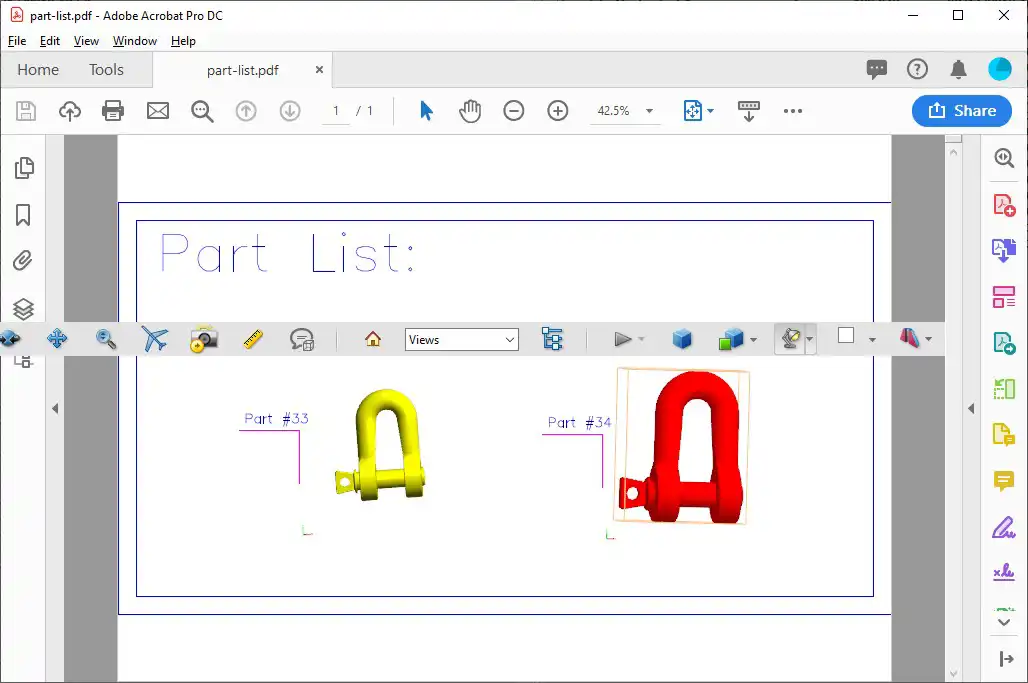
Task: Open notifications bell
Action: click(x=959, y=69)
